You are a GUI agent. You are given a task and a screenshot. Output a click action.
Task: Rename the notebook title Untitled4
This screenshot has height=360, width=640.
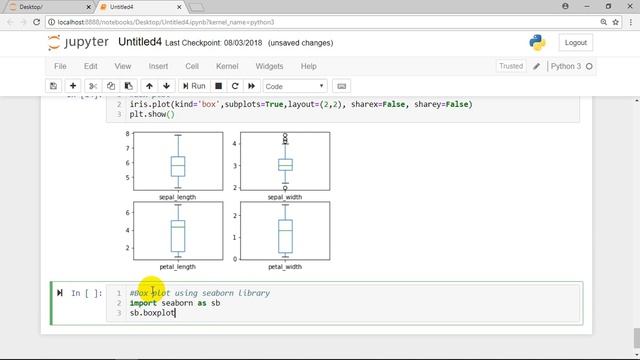140,42
